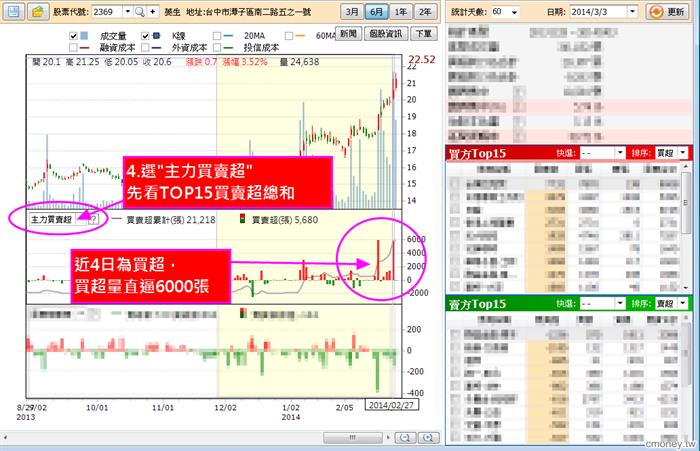Click left arrow of chart horizontal scrollbar

[5, 438]
